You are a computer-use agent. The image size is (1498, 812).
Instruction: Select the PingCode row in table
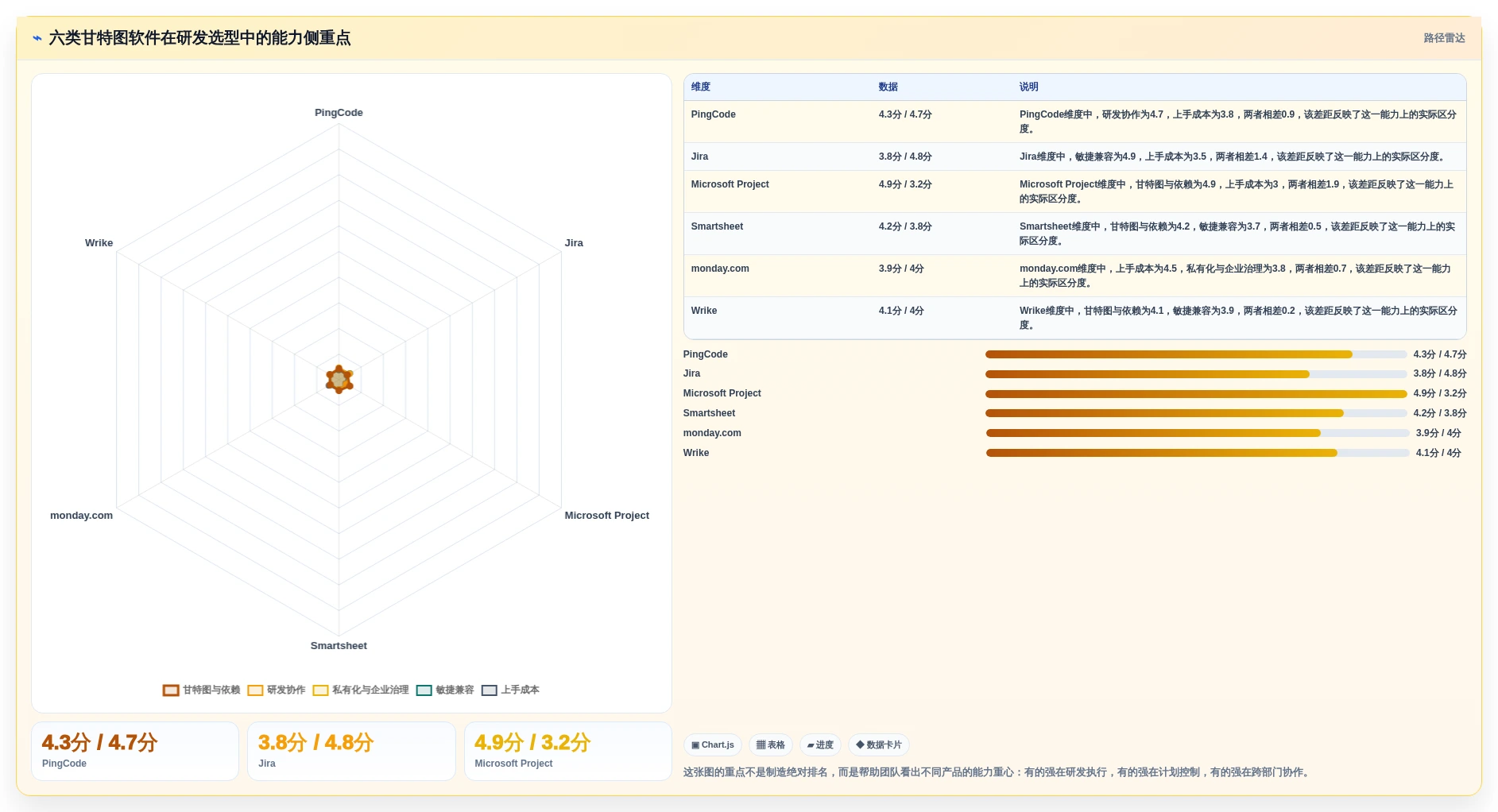pyautogui.click(x=1074, y=122)
